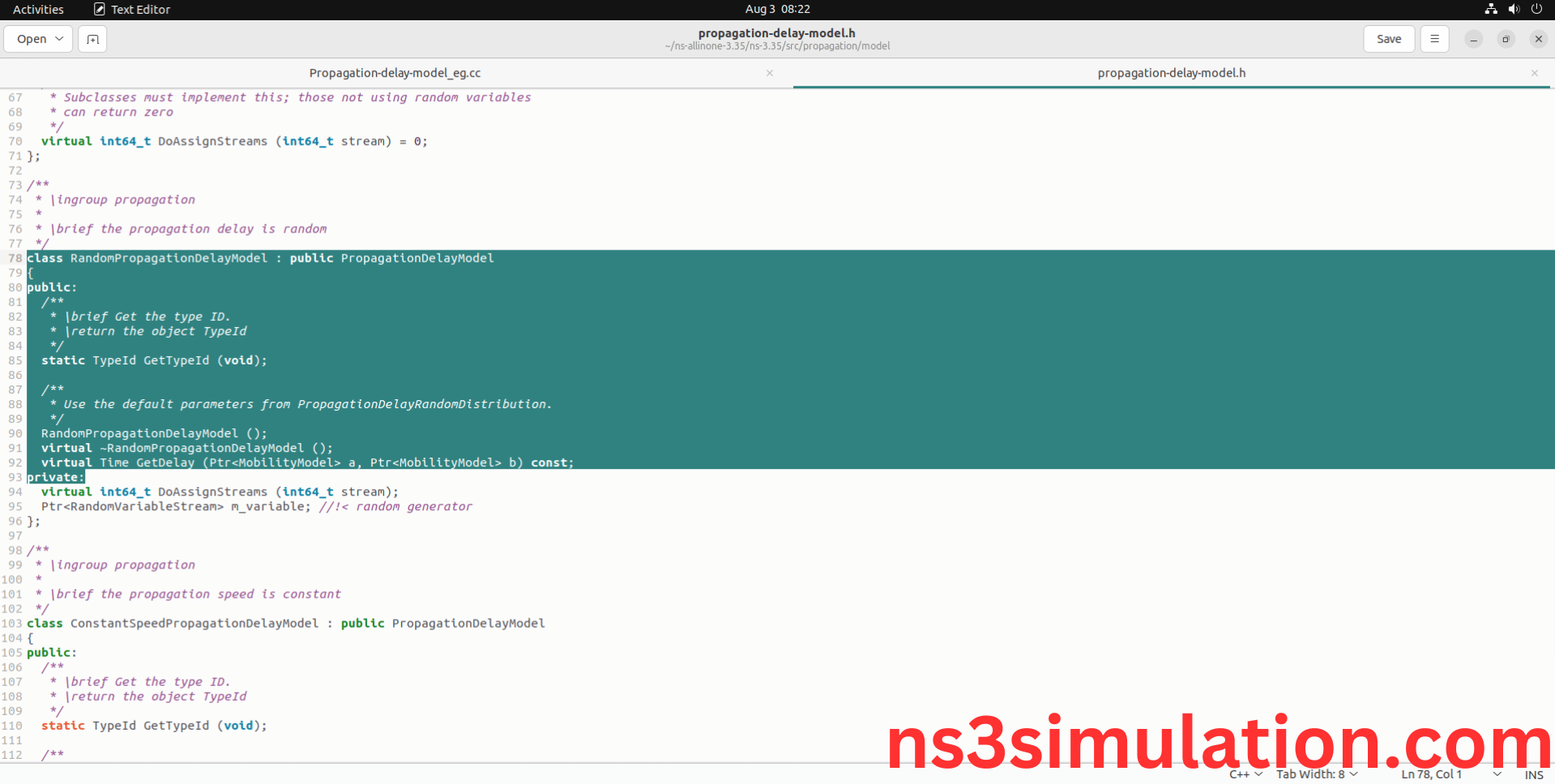Place cursor on the RandomPropagationDelayModel constructor line
Screen dimensions: 1555x784
[x=154, y=433]
